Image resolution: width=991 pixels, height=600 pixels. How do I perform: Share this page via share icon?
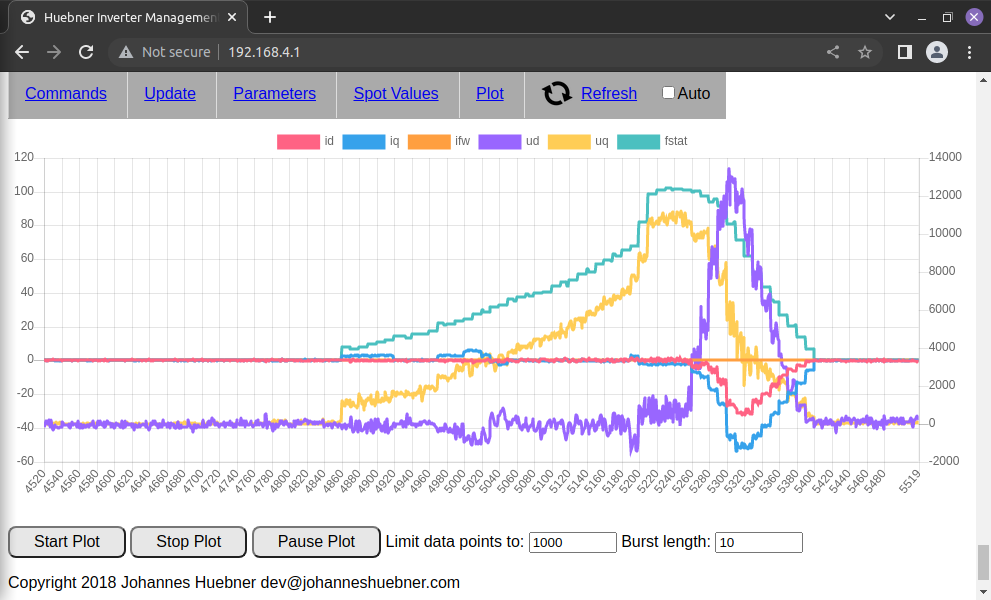tap(833, 52)
